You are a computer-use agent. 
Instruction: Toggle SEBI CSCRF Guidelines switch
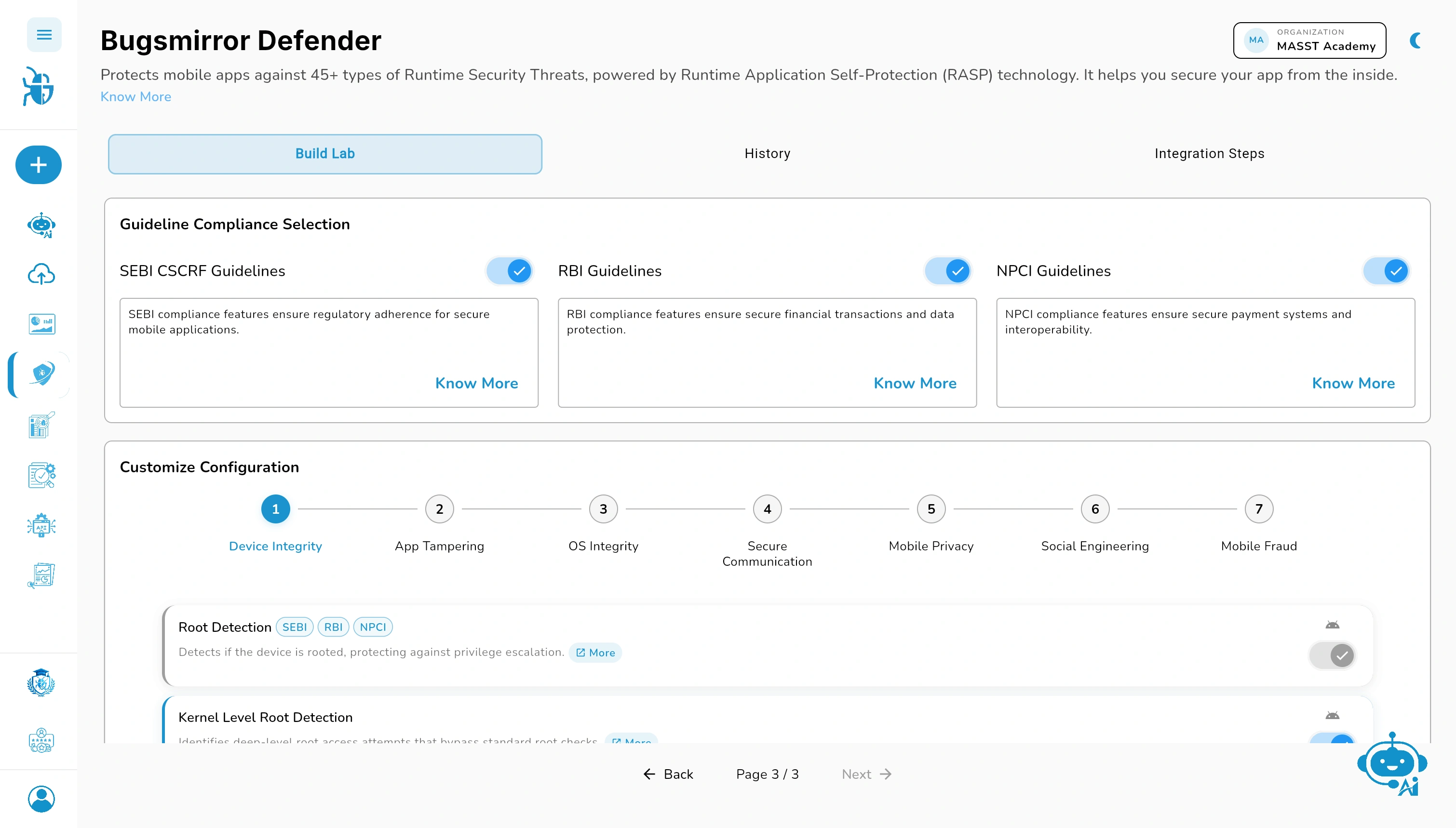click(x=510, y=271)
